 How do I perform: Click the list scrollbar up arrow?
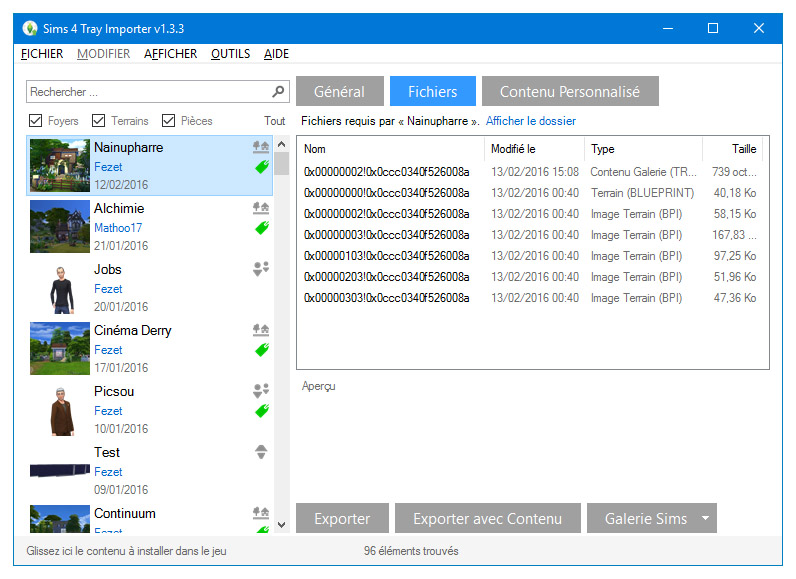click(282, 144)
